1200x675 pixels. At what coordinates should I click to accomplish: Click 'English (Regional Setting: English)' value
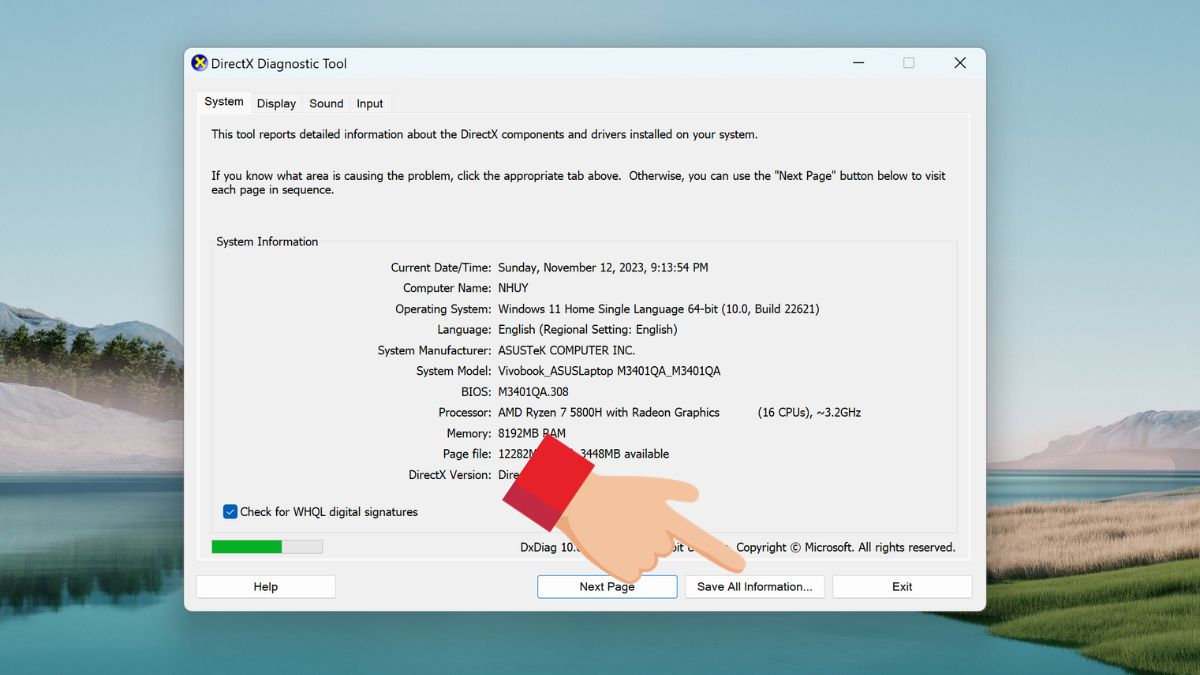[x=588, y=330]
